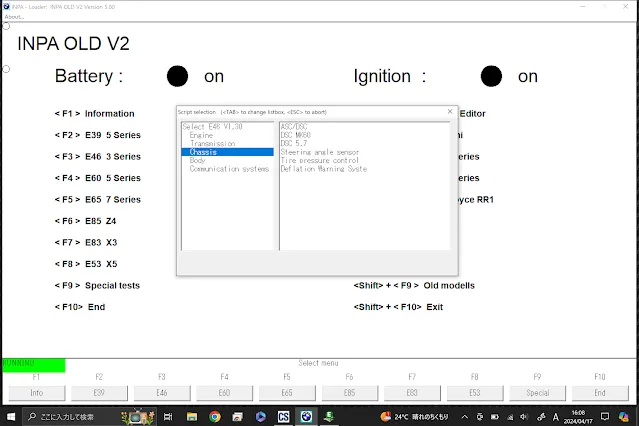The image size is (639, 426).
Task: Click the E53 function button
Action: [475, 393]
